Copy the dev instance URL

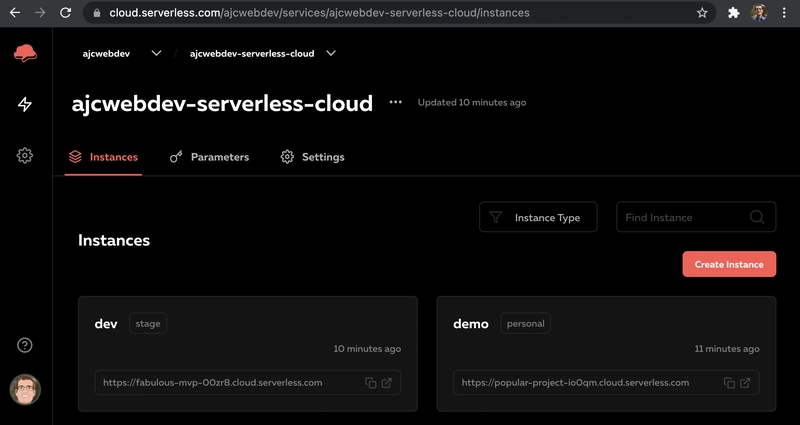coord(370,383)
